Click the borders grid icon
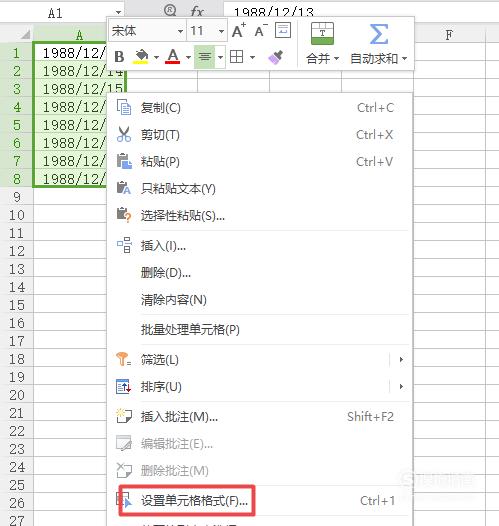 pos(236,57)
